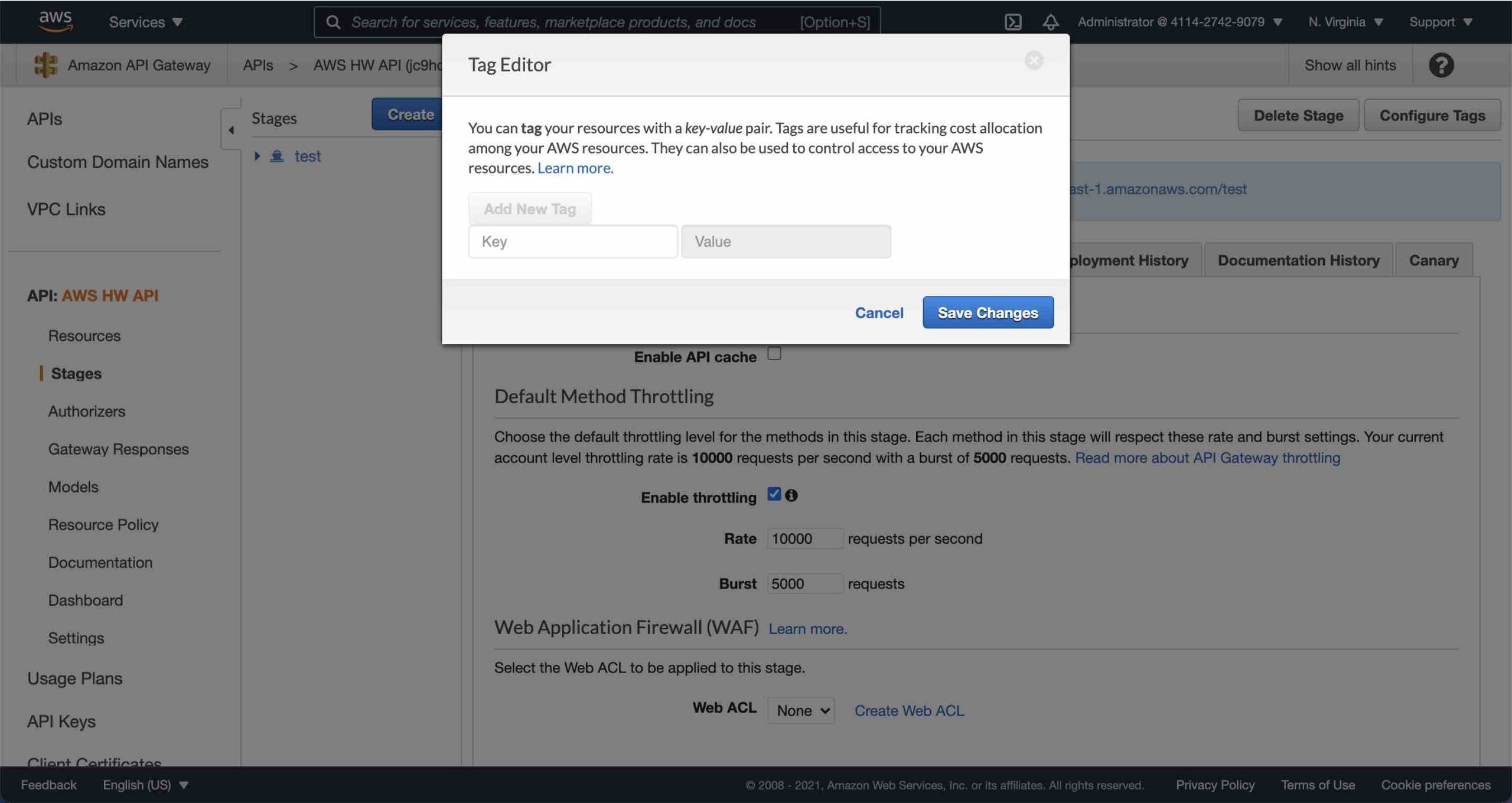Screen dimensions: 1512x803
Task: Open the Administrator account menu
Action: click(1180, 22)
